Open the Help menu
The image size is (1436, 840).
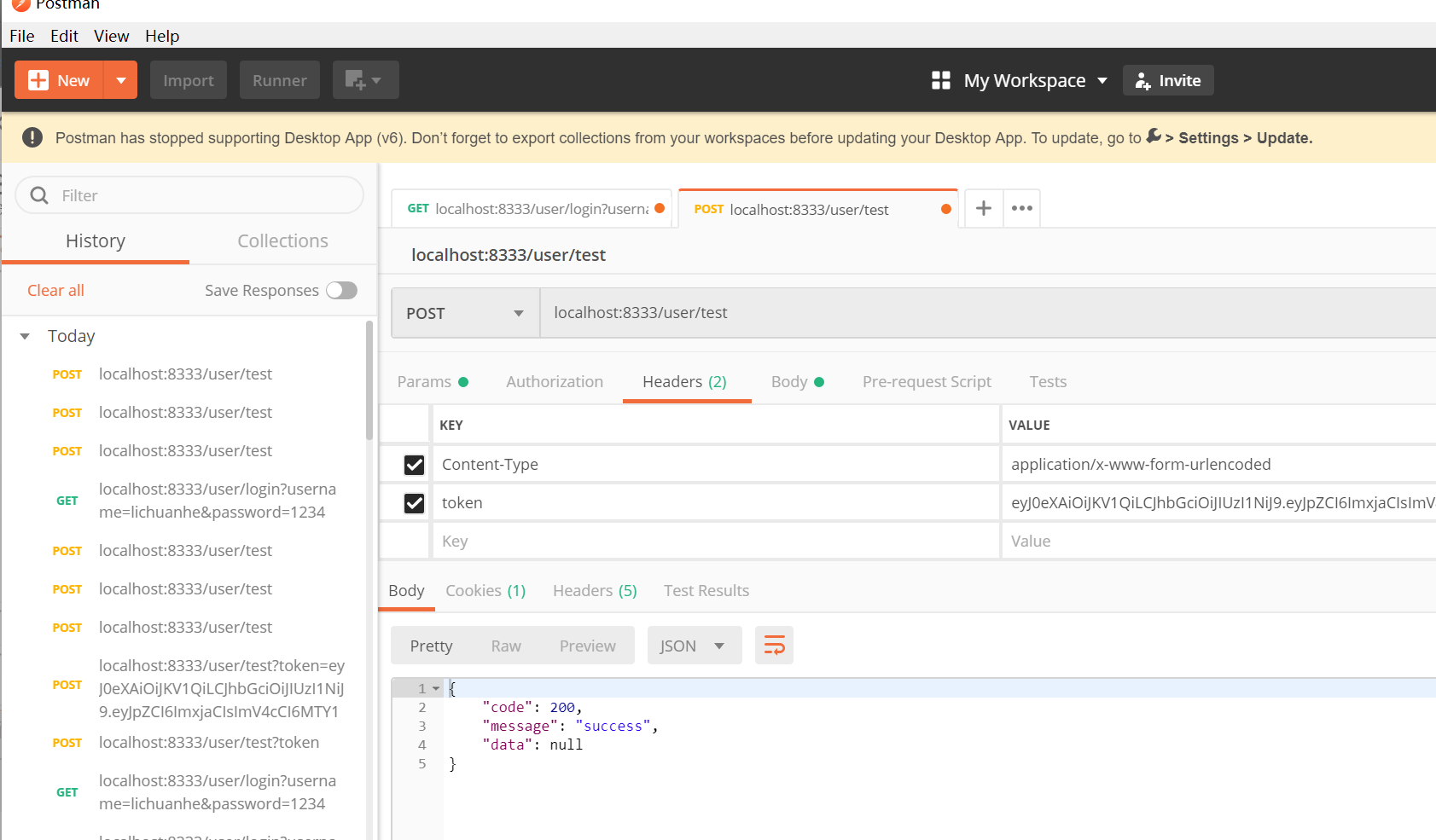tap(162, 36)
